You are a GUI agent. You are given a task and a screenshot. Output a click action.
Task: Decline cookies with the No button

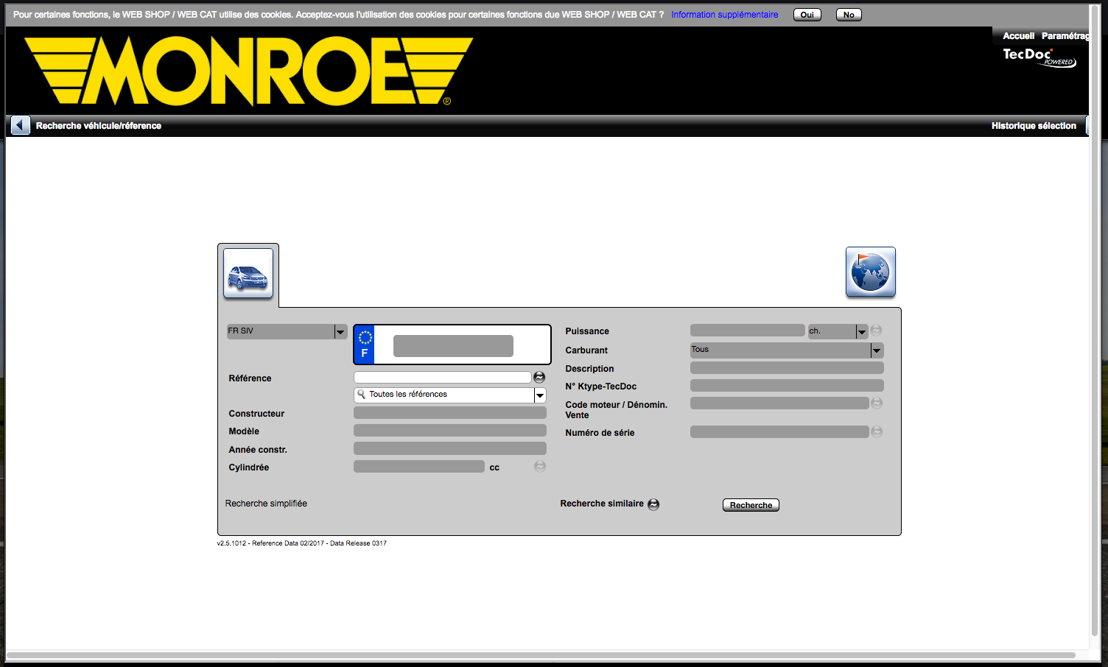(849, 15)
